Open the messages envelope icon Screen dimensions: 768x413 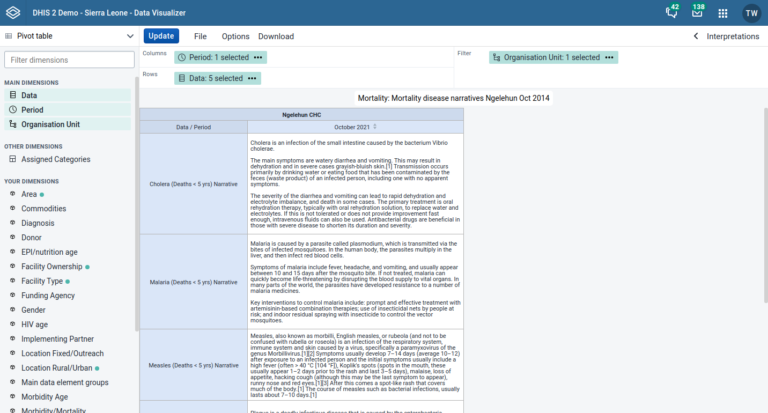pyautogui.click(x=697, y=13)
